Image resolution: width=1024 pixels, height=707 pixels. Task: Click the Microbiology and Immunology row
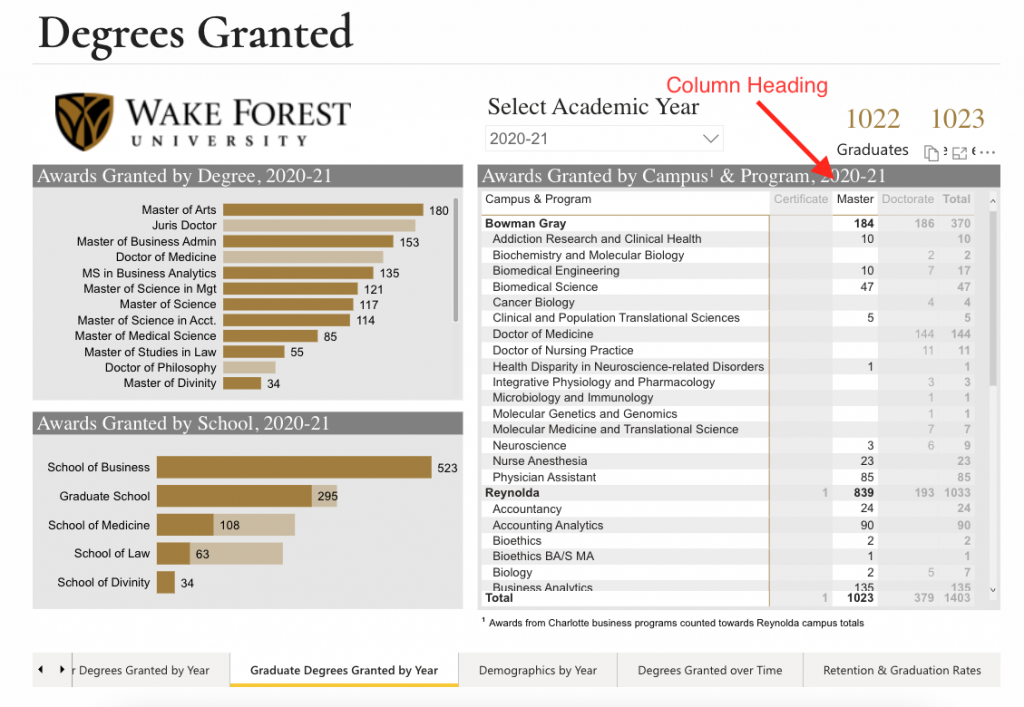[x=728, y=398]
